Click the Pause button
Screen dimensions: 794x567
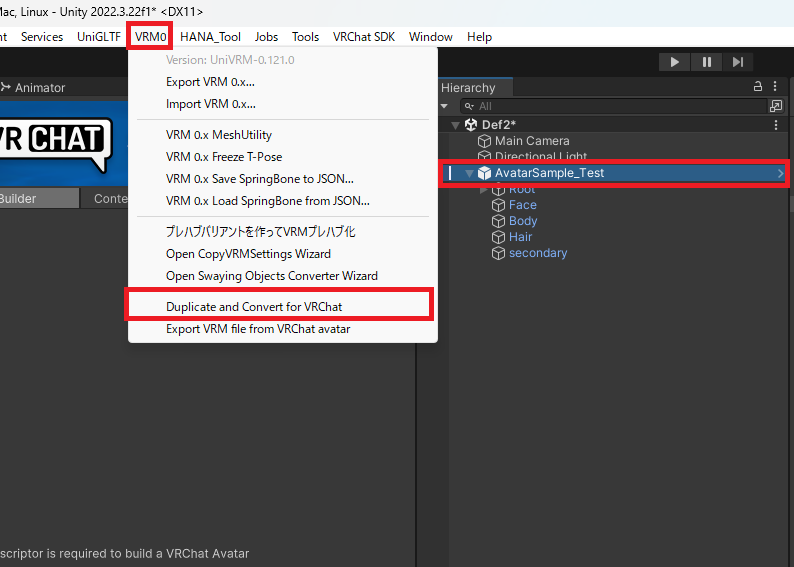tap(706, 62)
